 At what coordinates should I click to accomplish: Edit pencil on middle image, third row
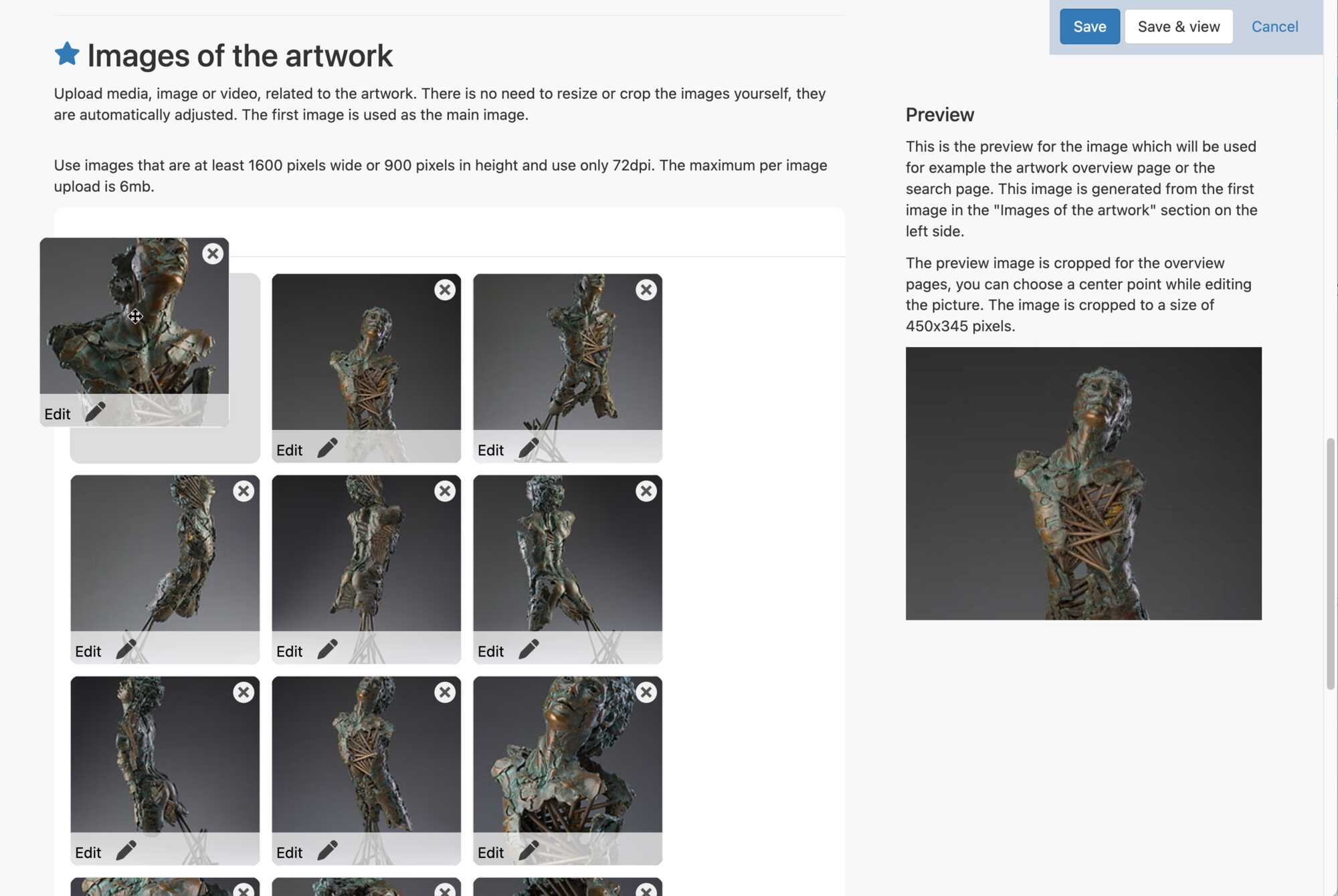click(327, 851)
